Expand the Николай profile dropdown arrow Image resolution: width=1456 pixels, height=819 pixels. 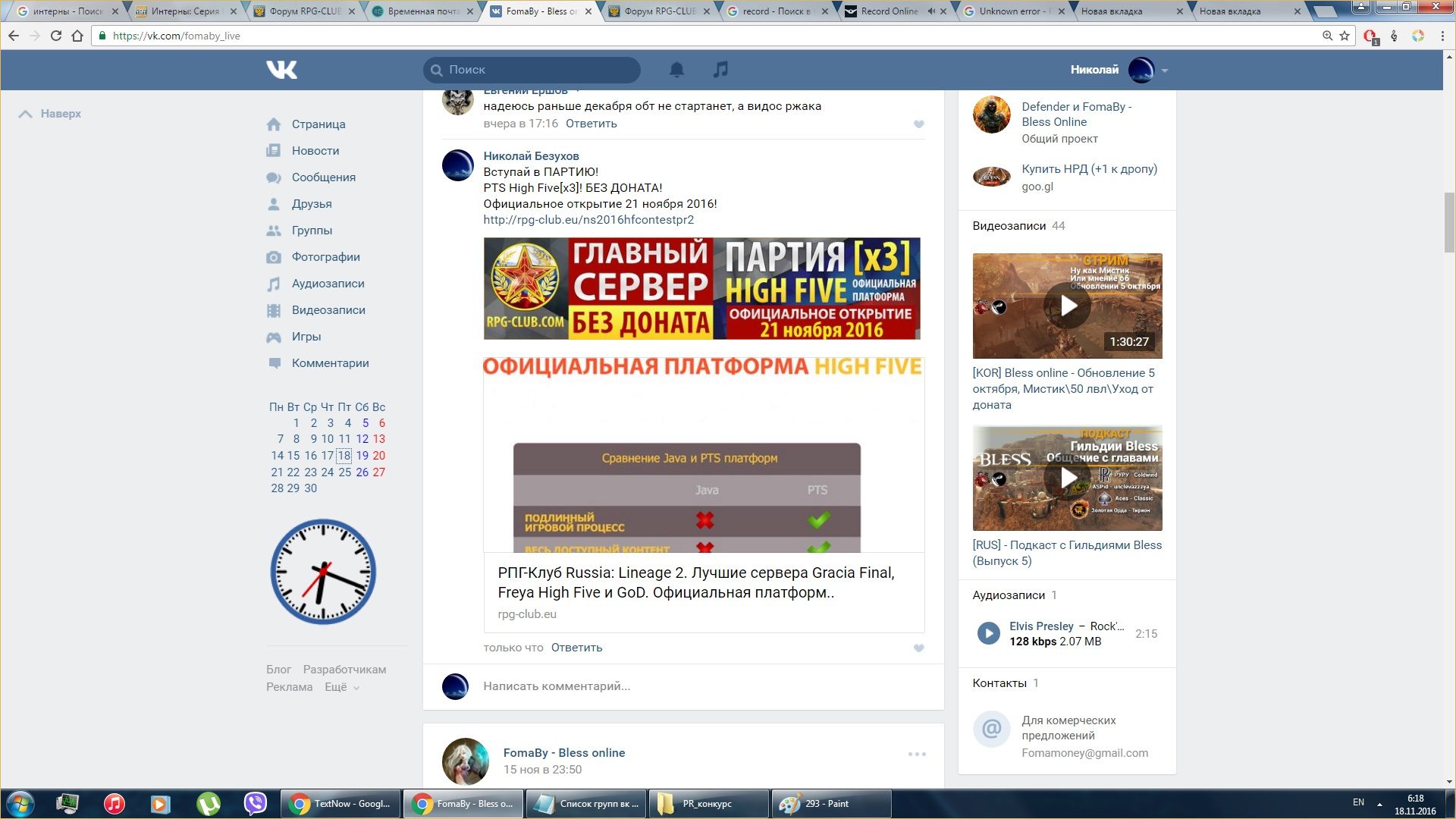pos(1164,71)
